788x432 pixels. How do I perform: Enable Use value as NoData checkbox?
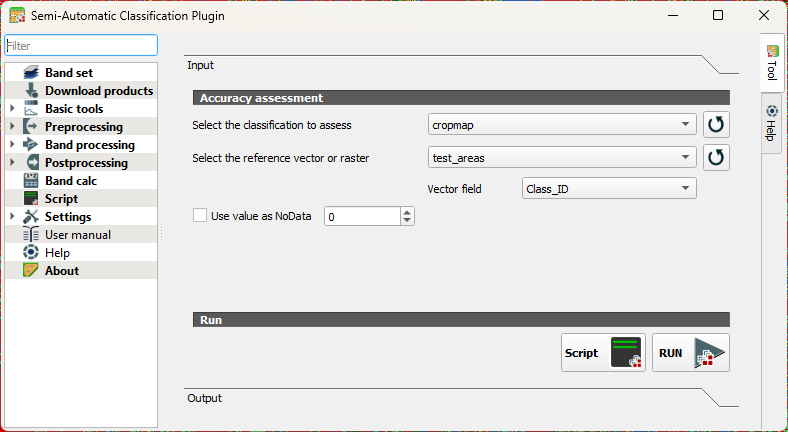(199, 215)
